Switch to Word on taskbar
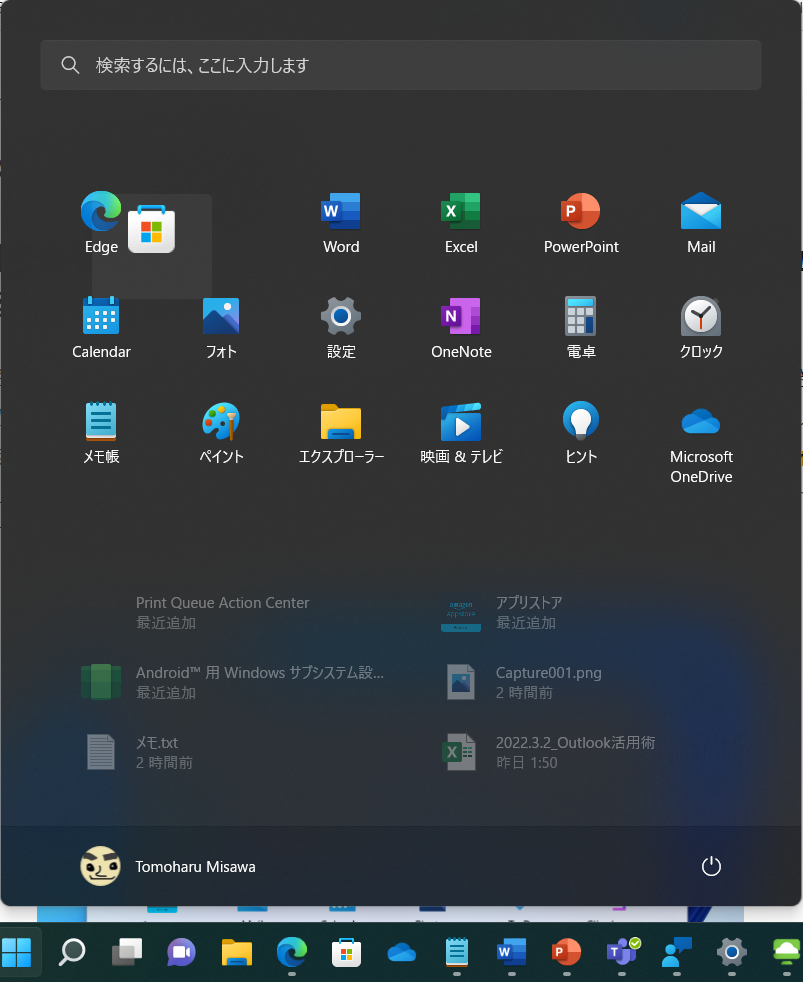Viewport: 803px width, 982px height. coord(511,953)
